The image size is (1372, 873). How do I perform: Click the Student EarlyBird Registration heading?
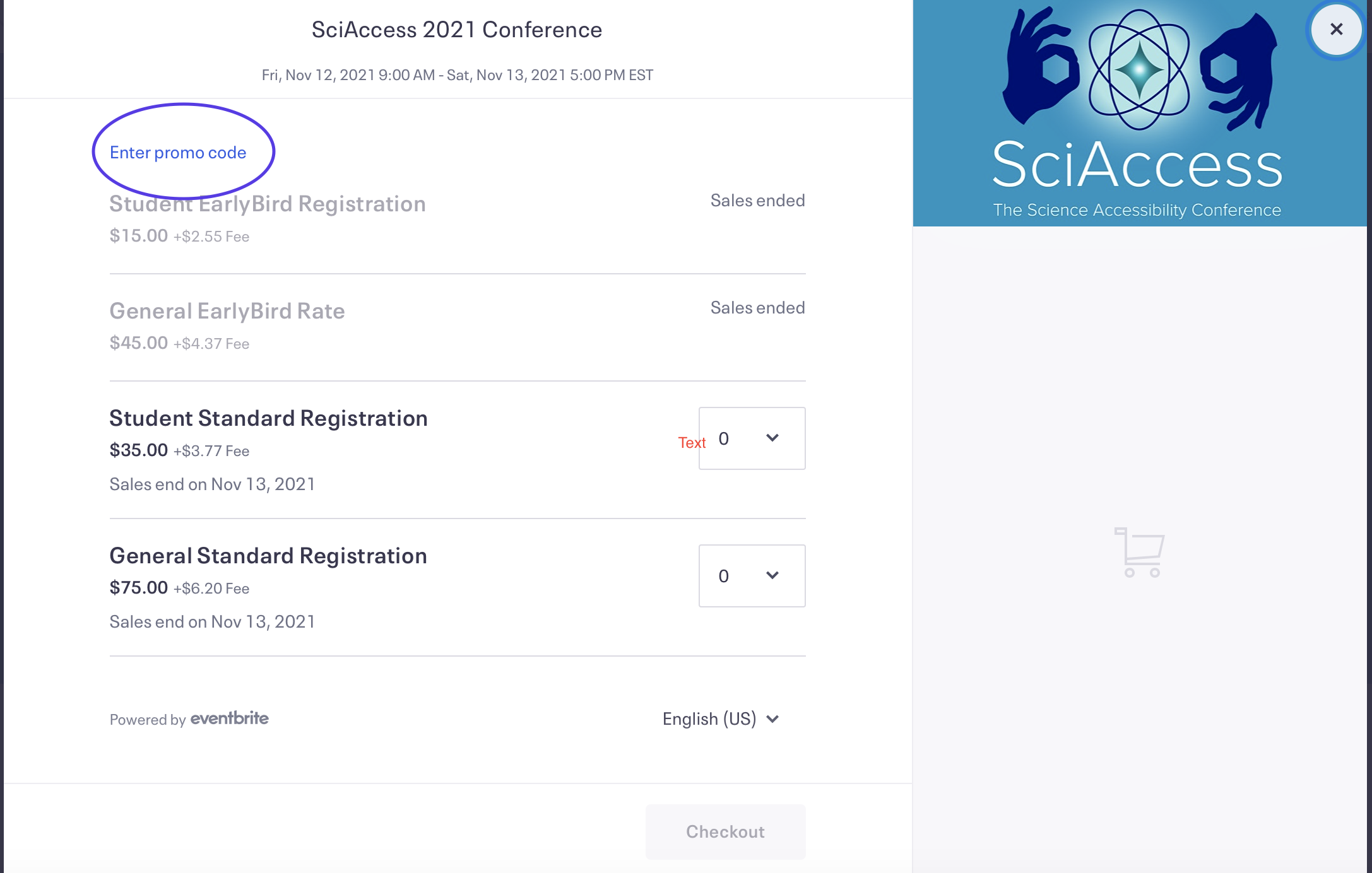coord(268,204)
